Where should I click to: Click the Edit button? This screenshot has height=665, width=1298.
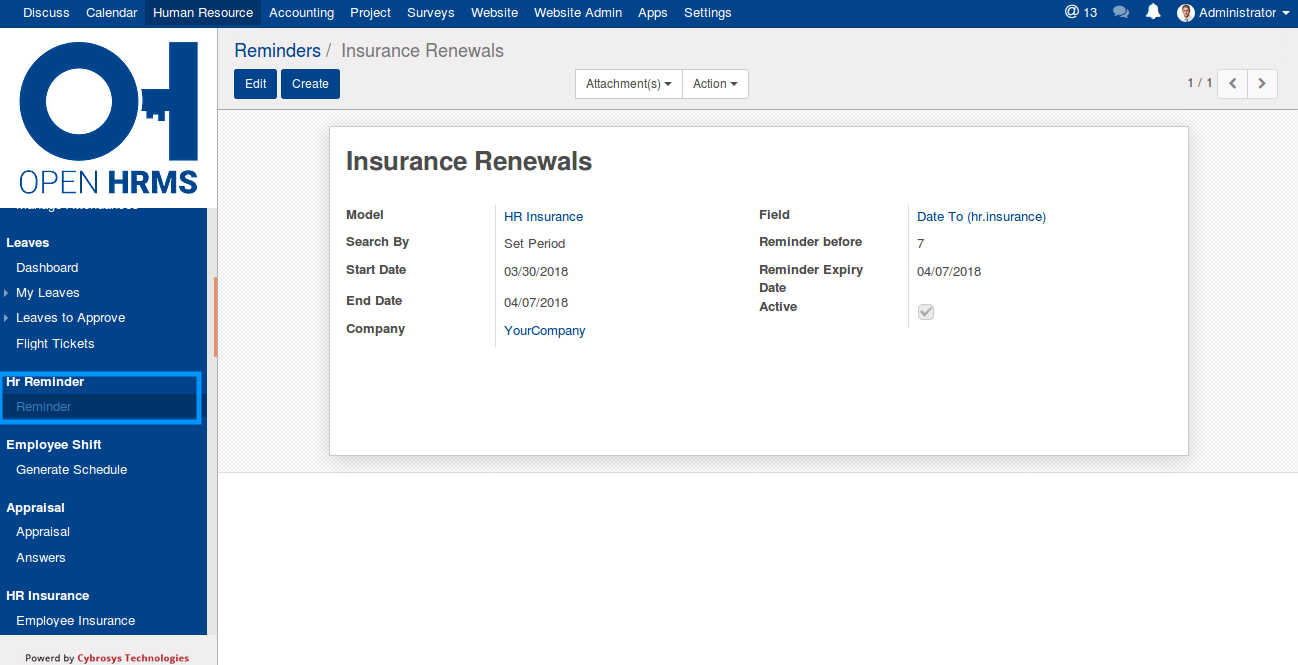point(256,84)
